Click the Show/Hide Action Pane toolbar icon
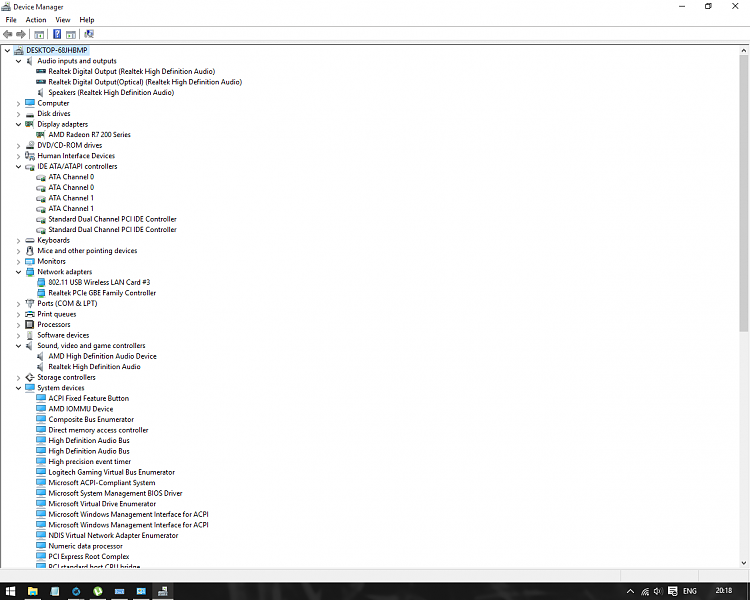 [71, 34]
